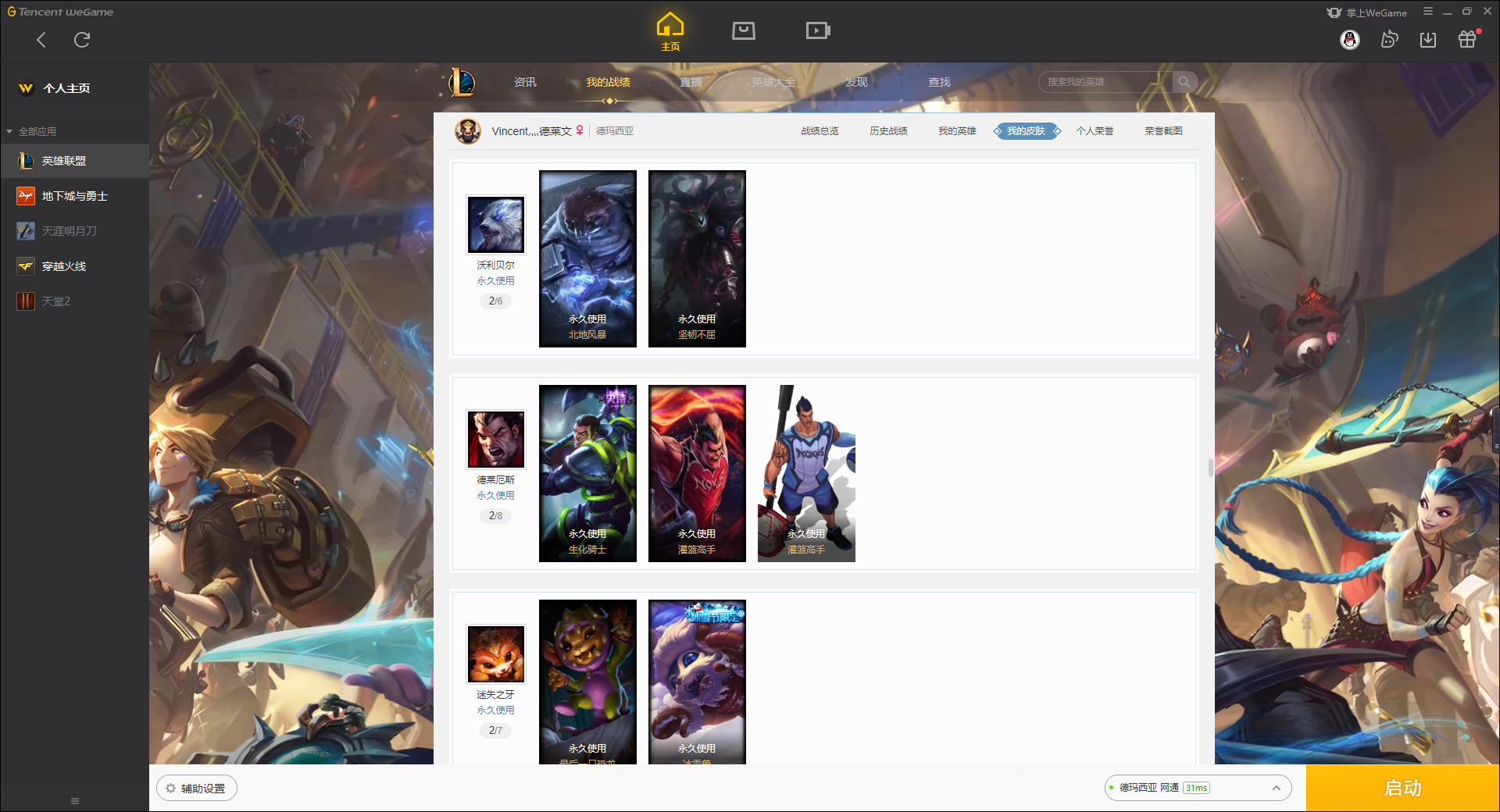Refresh the page with the reload icon
Image resolution: width=1500 pixels, height=812 pixels.
pyautogui.click(x=82, y=40)
